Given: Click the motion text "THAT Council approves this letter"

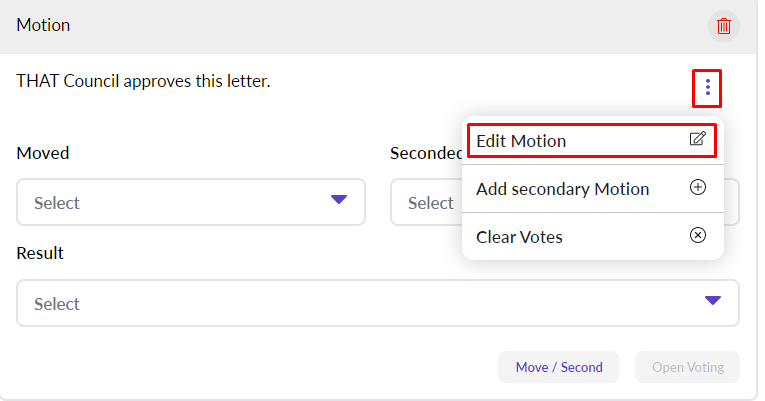Looking at the screenshot, I should coord(143,81).
